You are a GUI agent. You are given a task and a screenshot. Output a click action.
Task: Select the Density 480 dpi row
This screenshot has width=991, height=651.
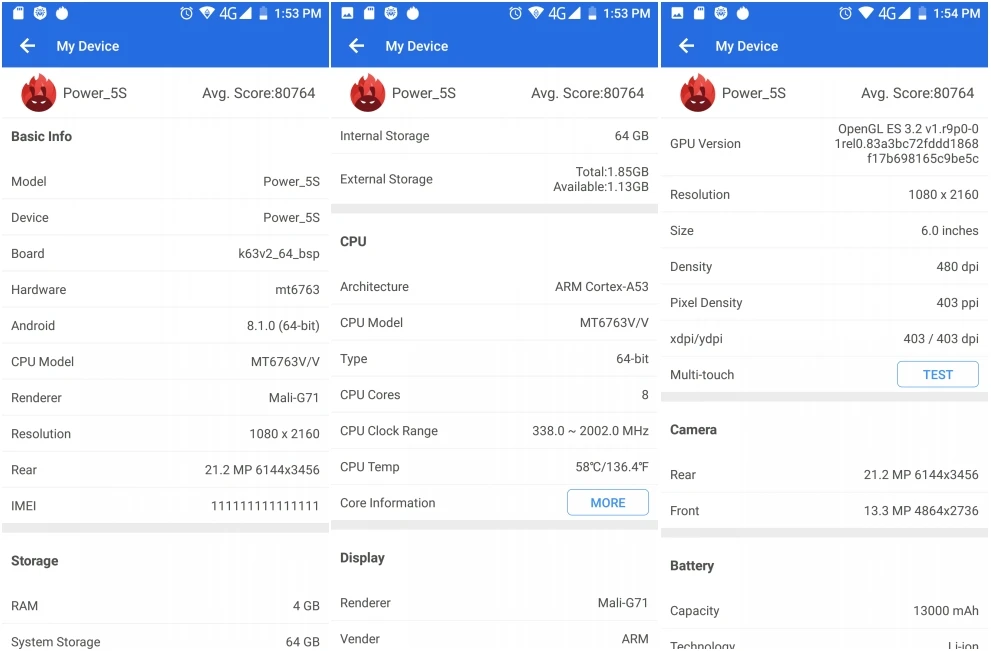(x=824, y=267)
